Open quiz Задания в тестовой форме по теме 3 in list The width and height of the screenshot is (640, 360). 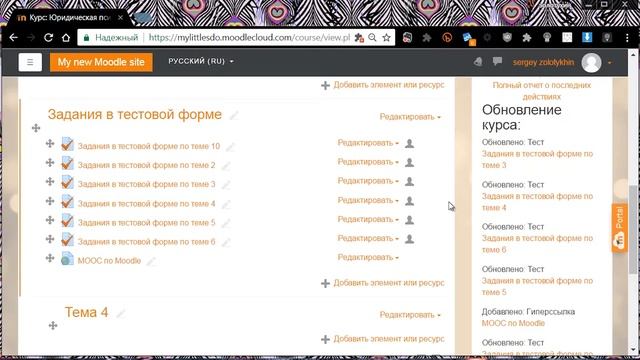click(147, 184)
